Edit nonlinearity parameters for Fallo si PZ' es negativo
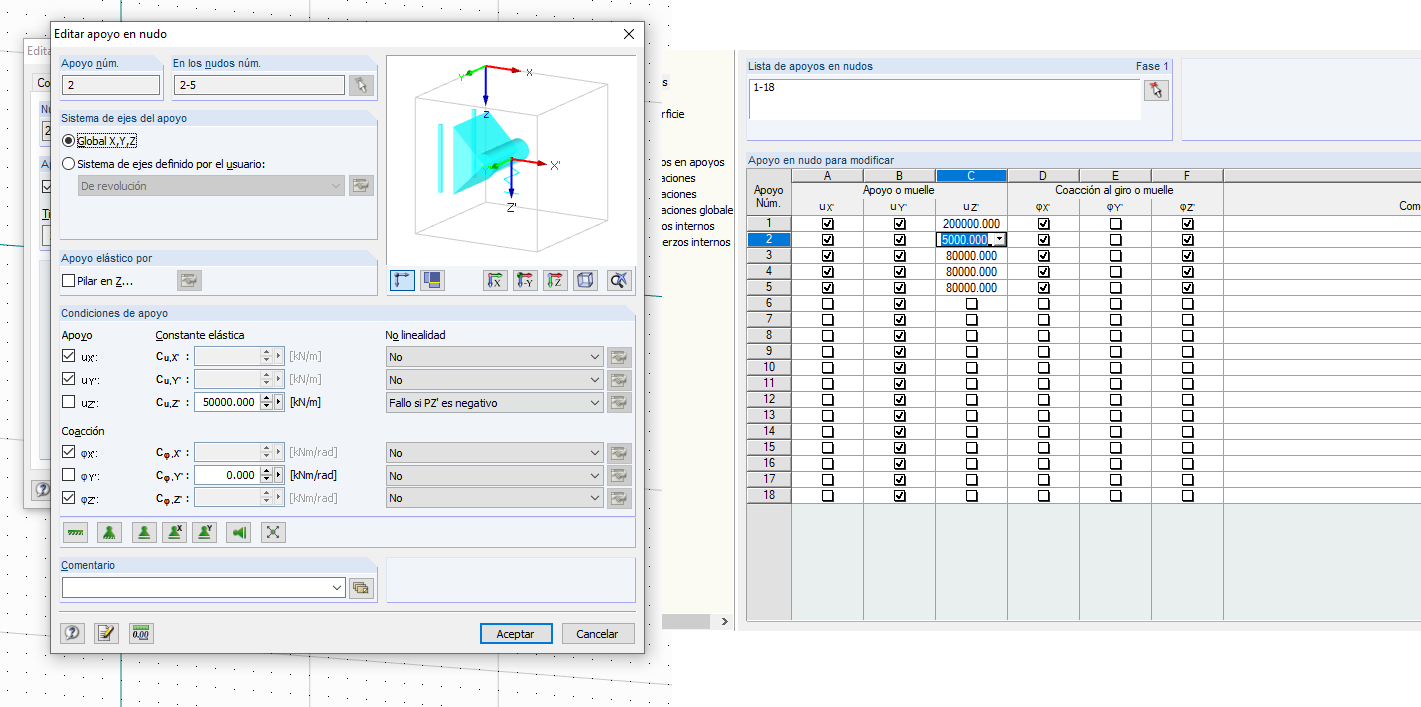Screen dimensions: 1421x707 620,403
